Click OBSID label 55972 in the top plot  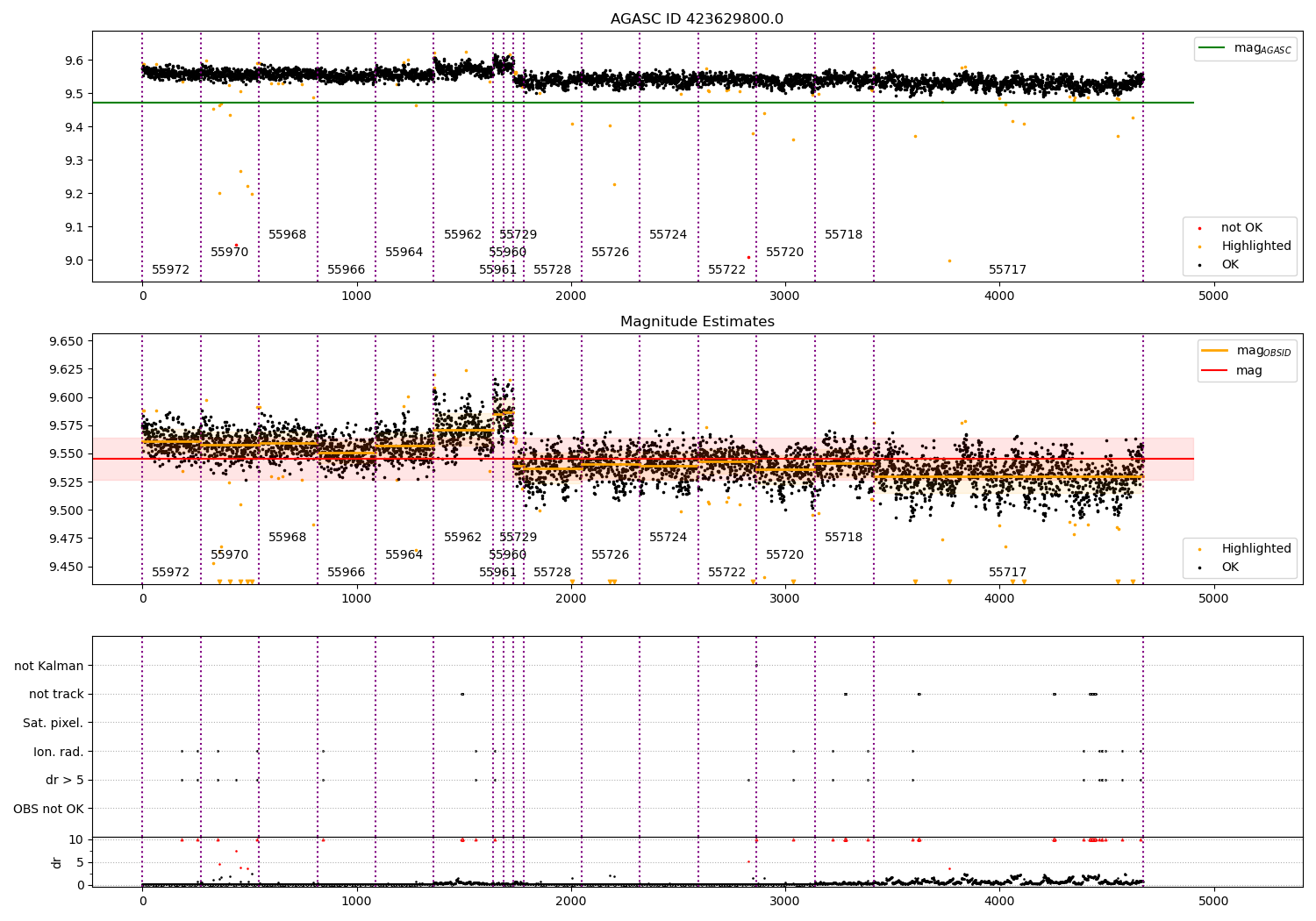pos(171,270)
